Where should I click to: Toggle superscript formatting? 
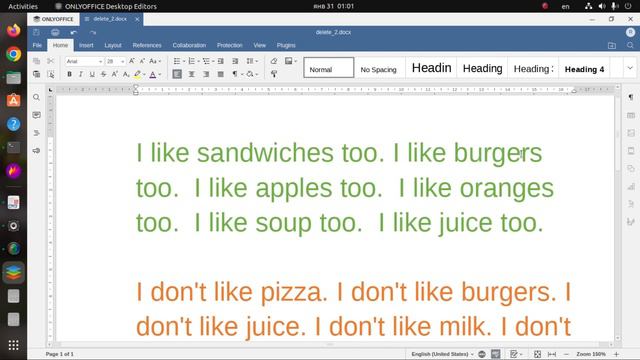coord(115,74)
